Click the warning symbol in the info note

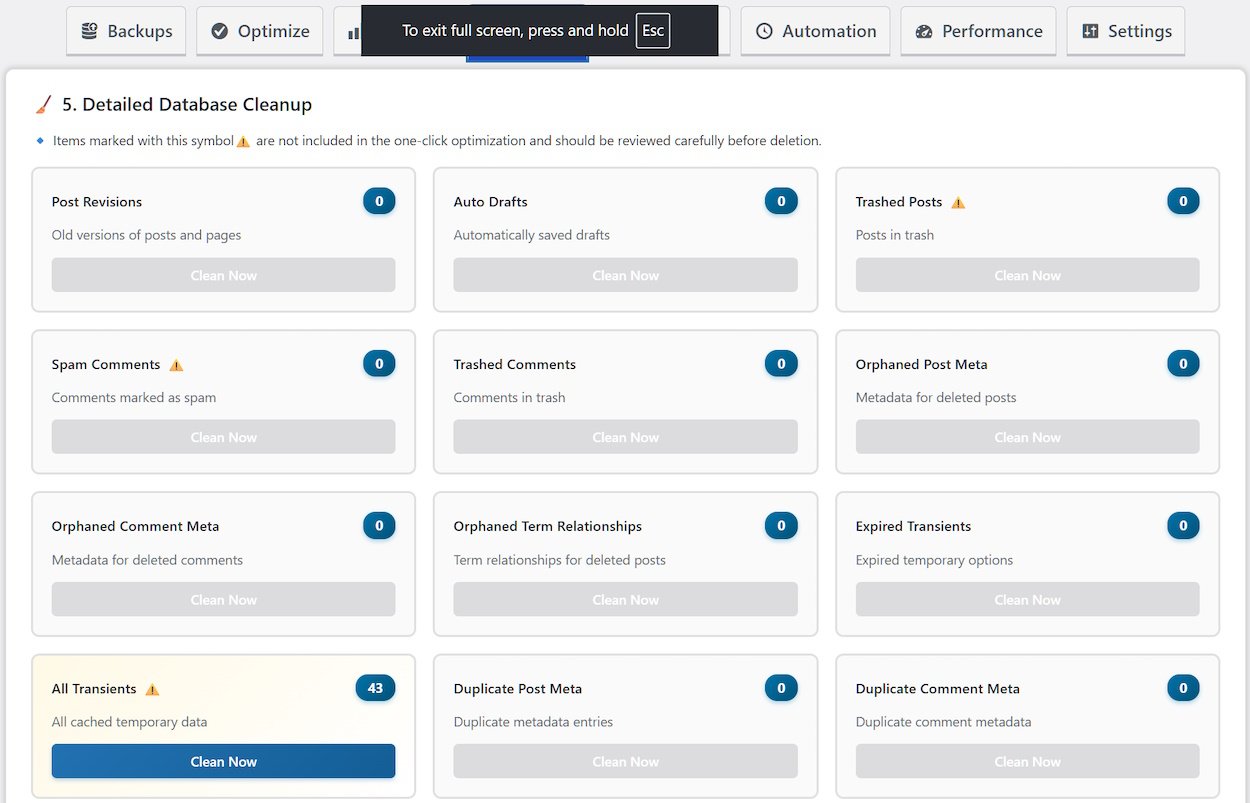click(243, 141)
